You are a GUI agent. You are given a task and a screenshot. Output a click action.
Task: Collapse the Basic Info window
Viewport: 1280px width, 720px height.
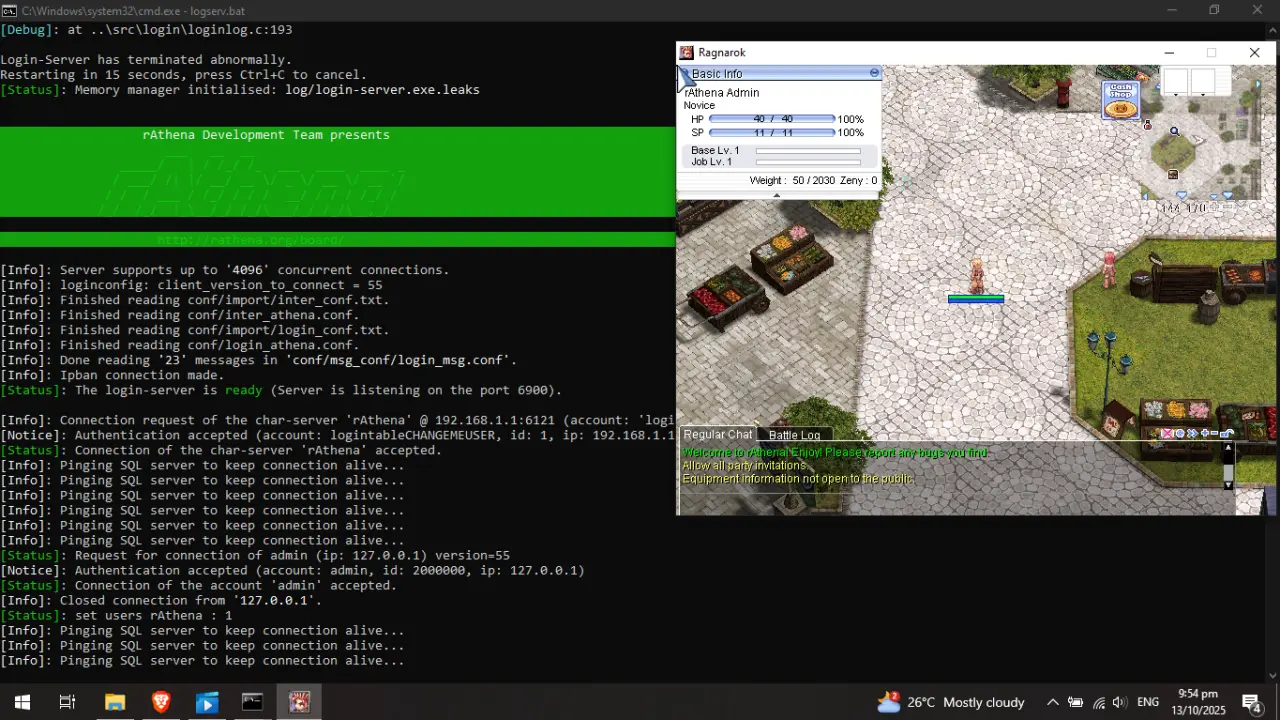coord(874,73)
